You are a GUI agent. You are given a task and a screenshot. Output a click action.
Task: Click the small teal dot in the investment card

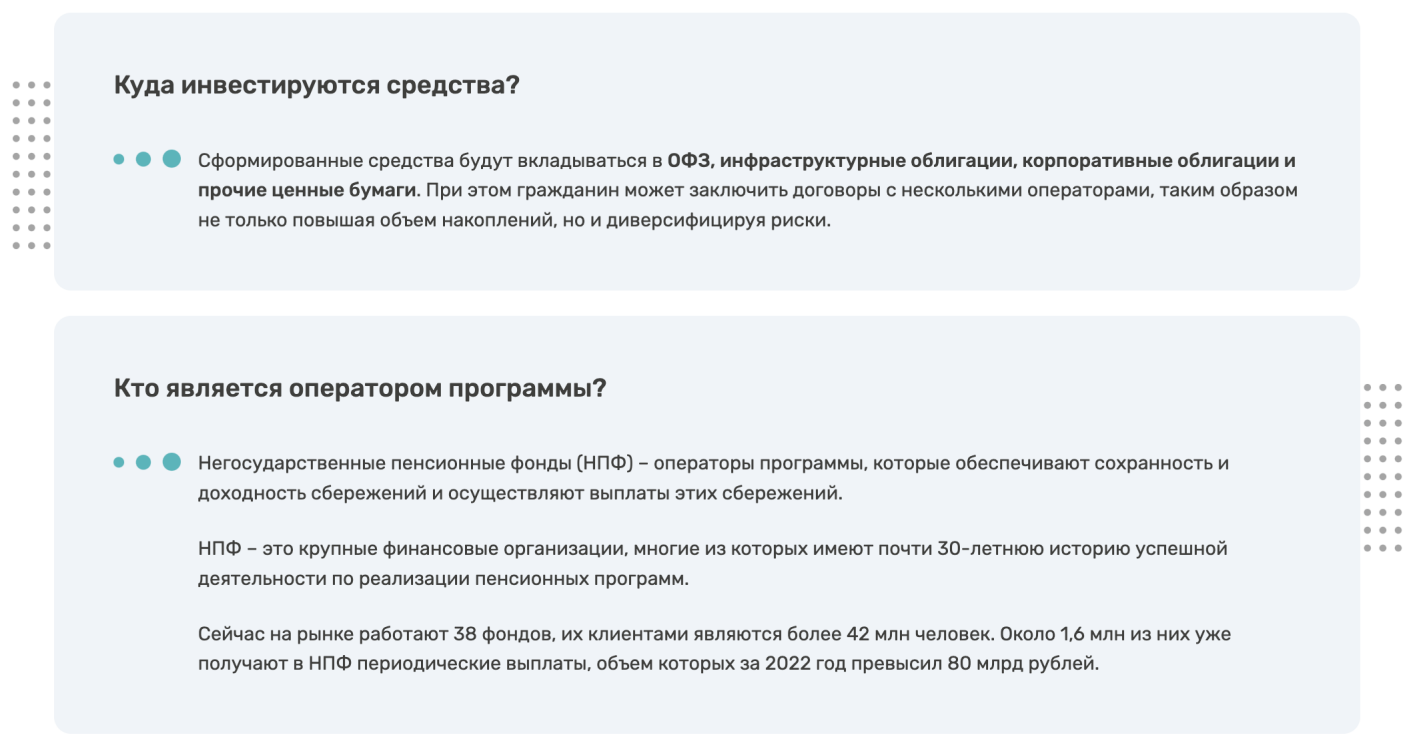pyautogui.click(x=119, y=159)
